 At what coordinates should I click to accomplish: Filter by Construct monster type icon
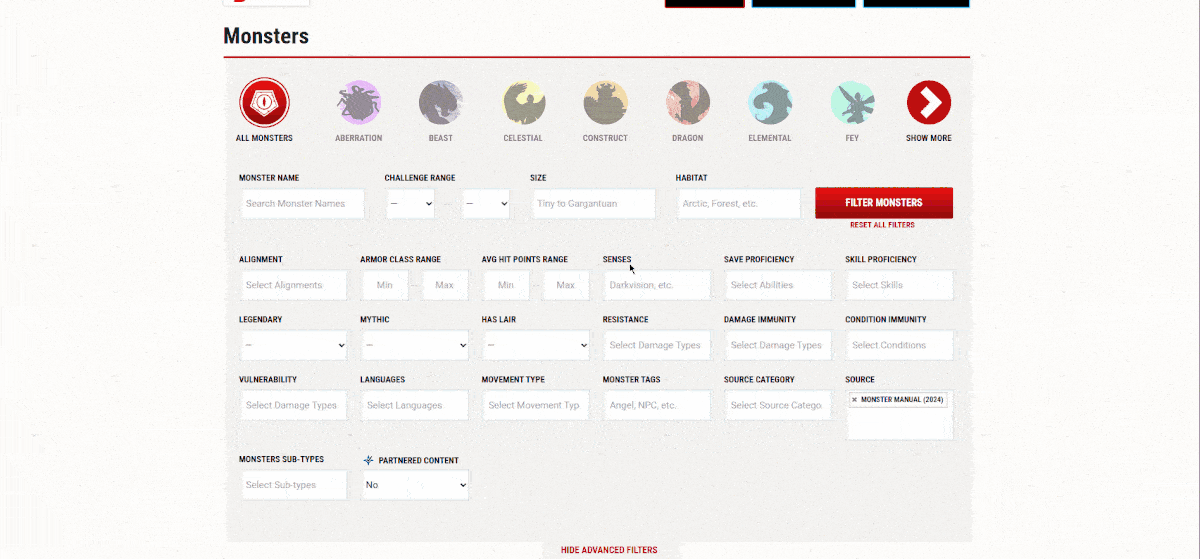point(605,102)
